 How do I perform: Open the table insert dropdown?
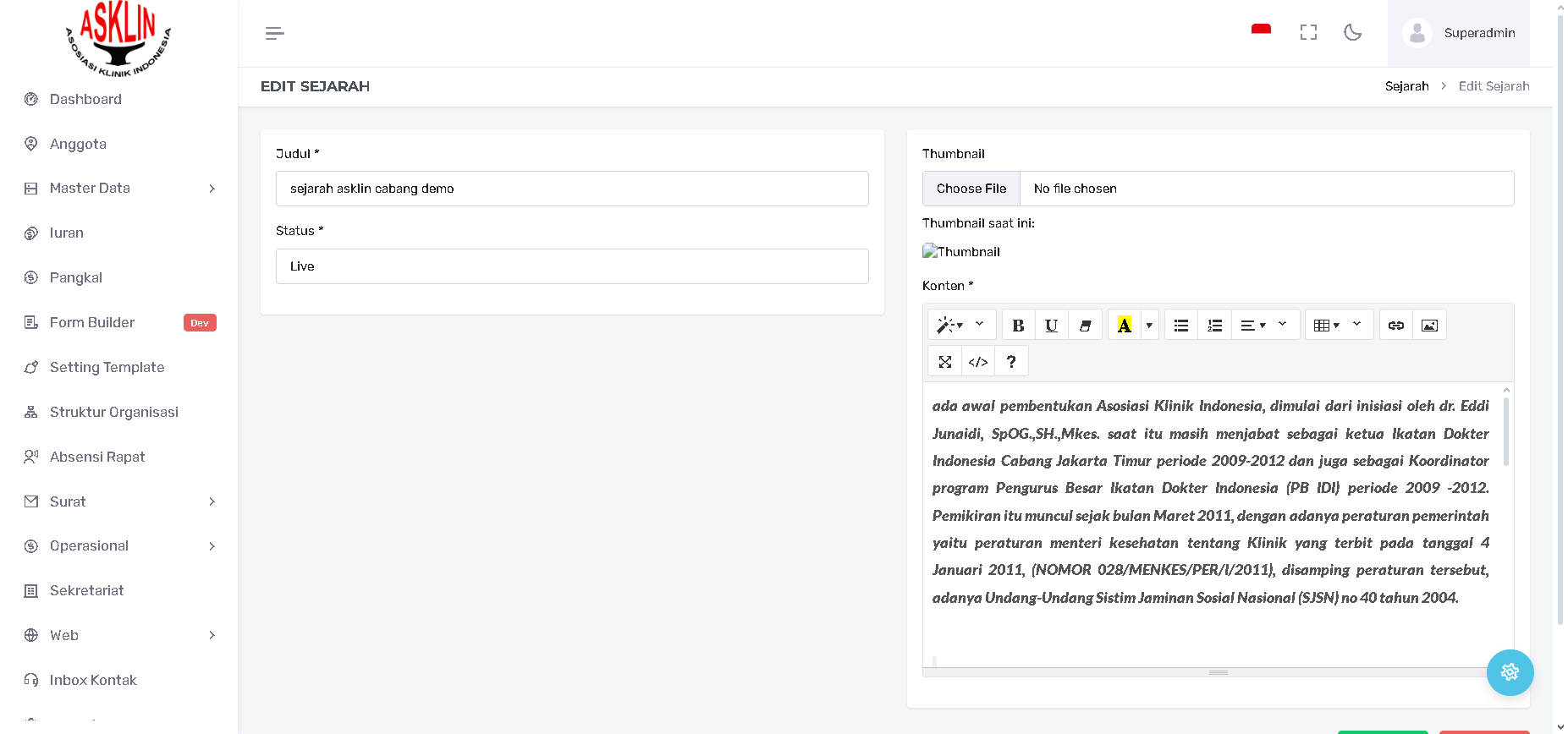coord(1339,326)
